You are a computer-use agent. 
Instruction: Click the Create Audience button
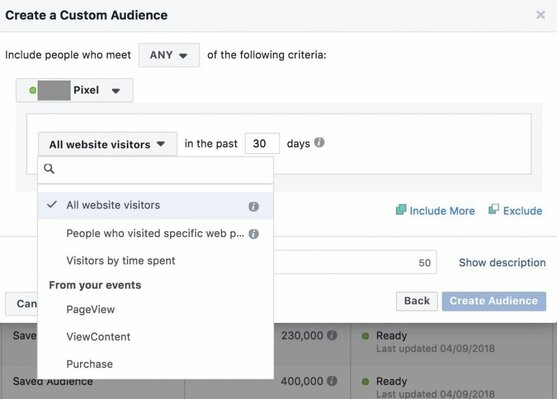click(494, 301)
